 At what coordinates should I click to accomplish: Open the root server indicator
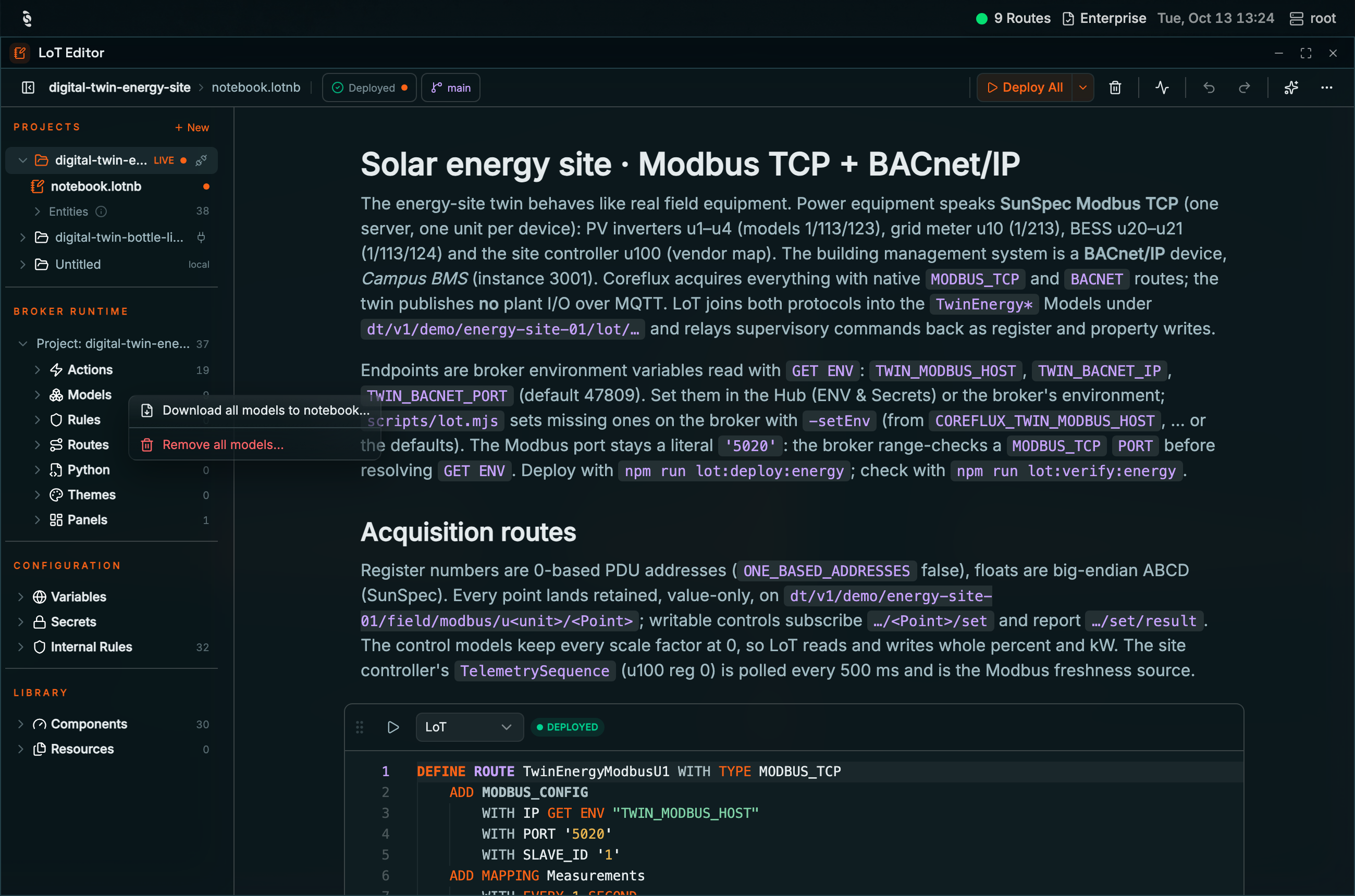pyautogui.click(x=1313, y=18)
